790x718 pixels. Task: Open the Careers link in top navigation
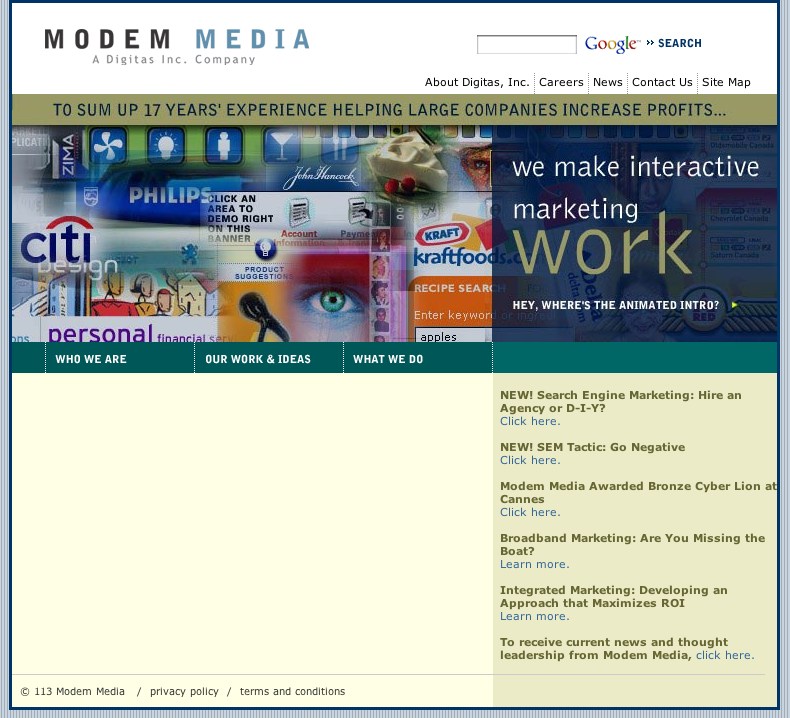(x=561, y=82)
